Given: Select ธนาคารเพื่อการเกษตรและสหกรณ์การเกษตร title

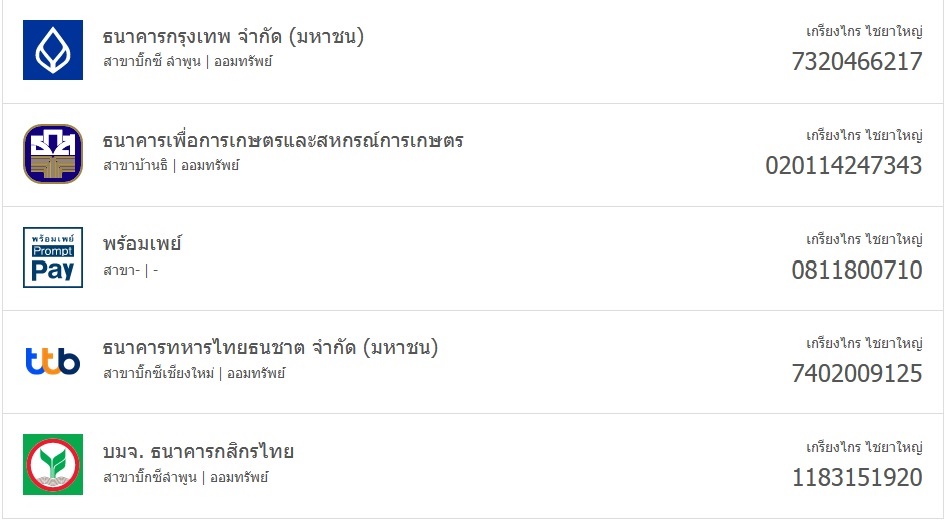Looking at the screenshot, I should 283,140.
